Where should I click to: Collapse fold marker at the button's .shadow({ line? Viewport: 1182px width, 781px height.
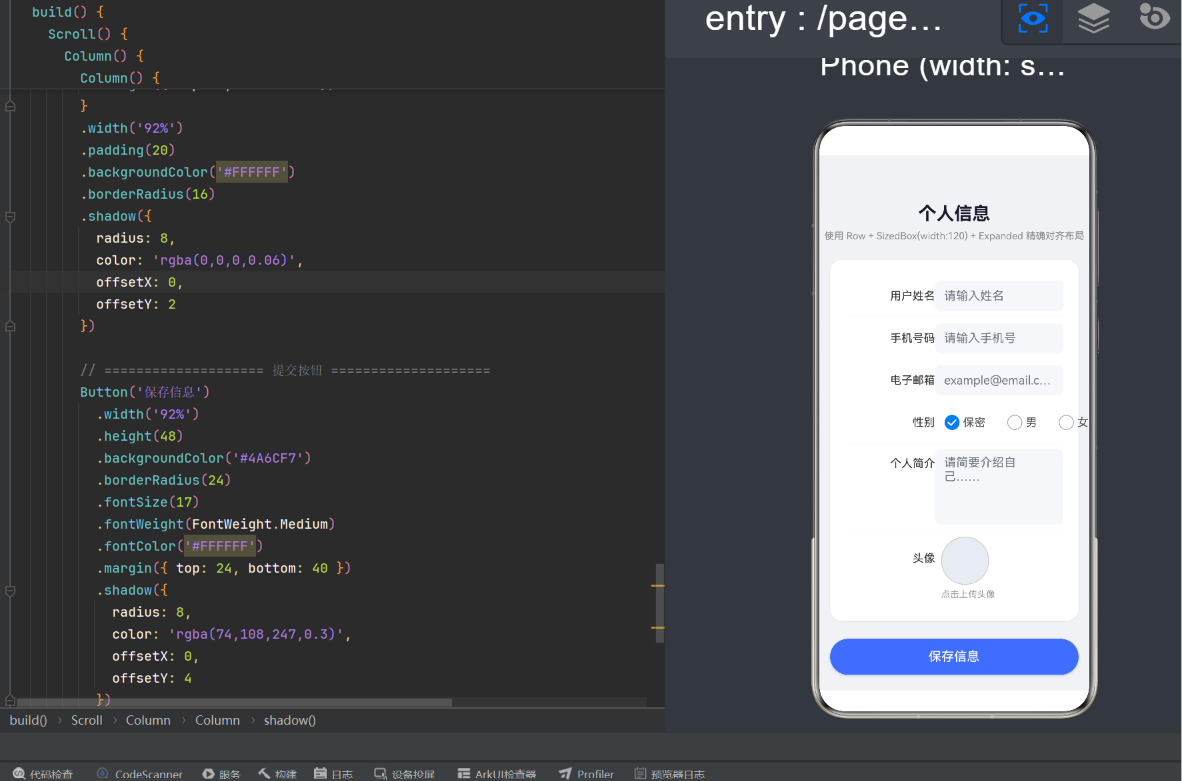[10, 591]
